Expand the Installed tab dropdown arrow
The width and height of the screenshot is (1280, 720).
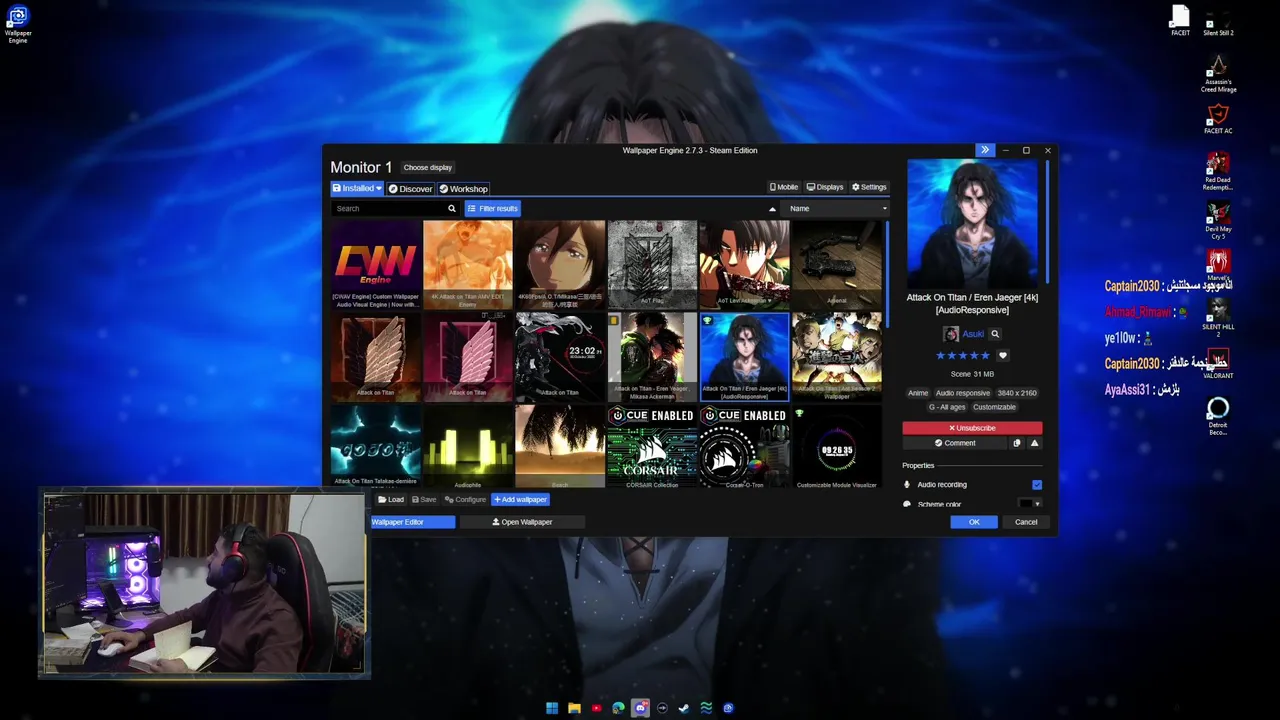379,188
